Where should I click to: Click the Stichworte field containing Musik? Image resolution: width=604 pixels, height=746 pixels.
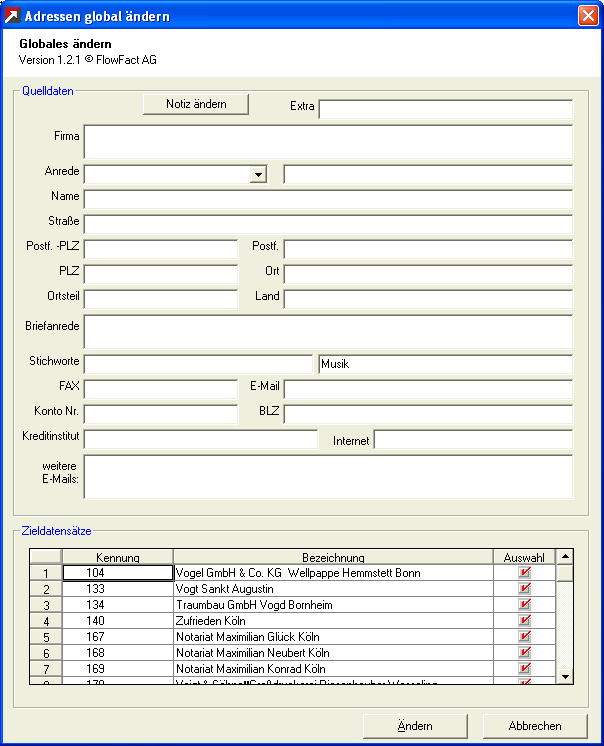446,364
